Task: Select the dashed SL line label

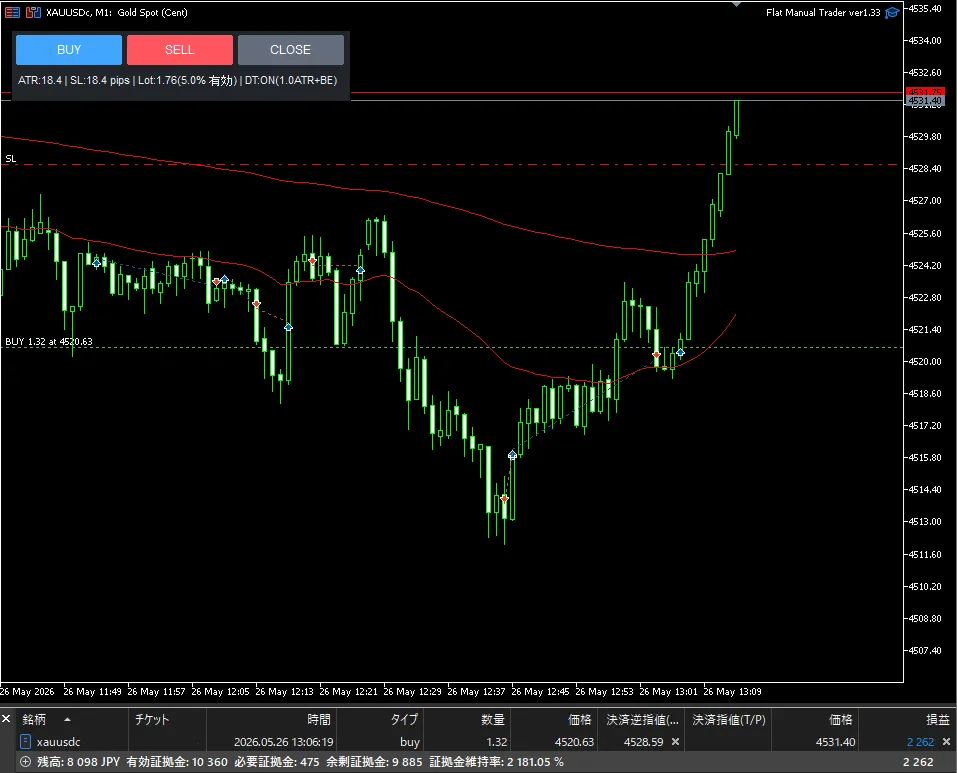Action: point(10,159)
